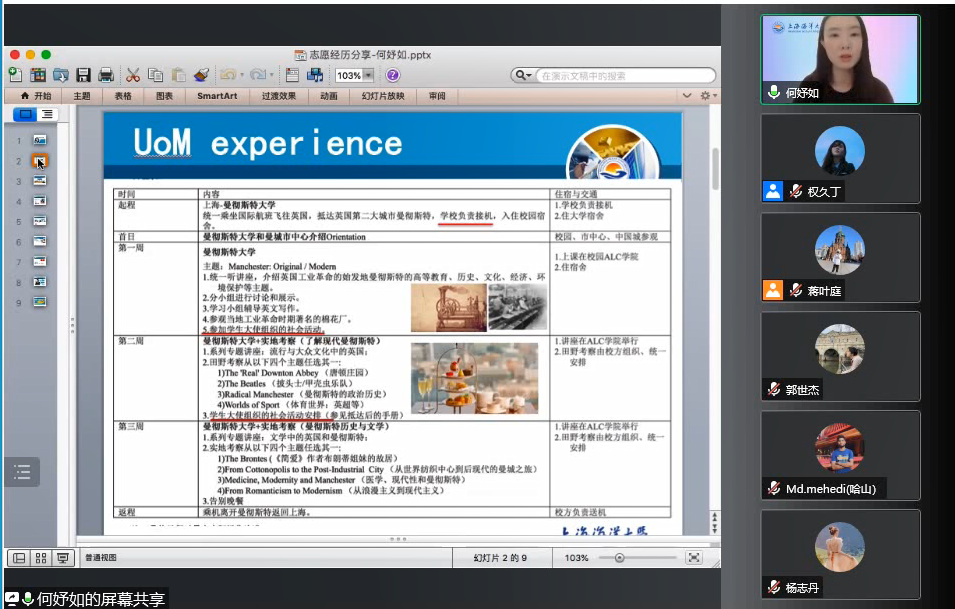This screenshot has width=955, height=609.
Task: Cut selection with the scissors icon
Action: tap(133, 75)
